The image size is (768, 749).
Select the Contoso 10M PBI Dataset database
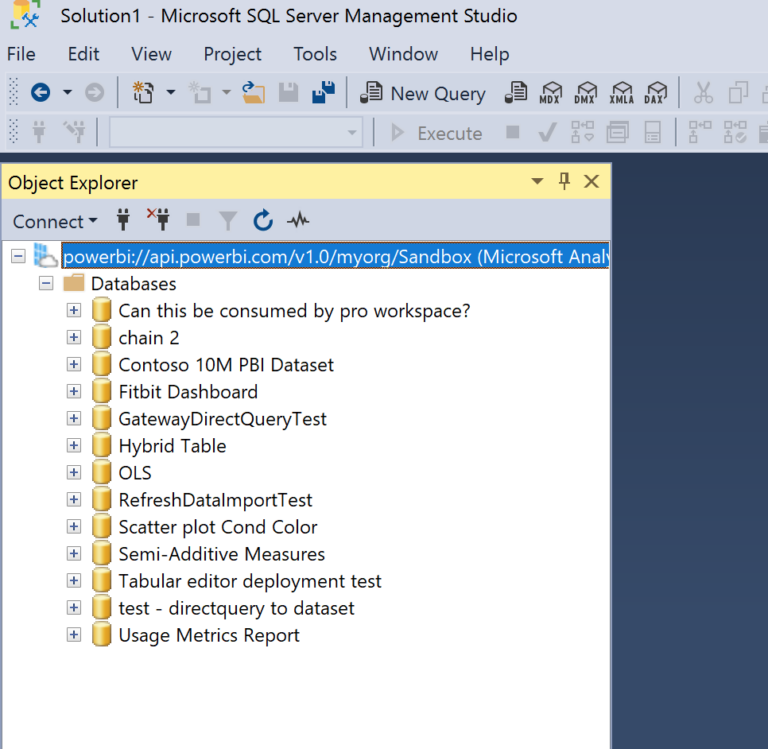coord(226,364)
